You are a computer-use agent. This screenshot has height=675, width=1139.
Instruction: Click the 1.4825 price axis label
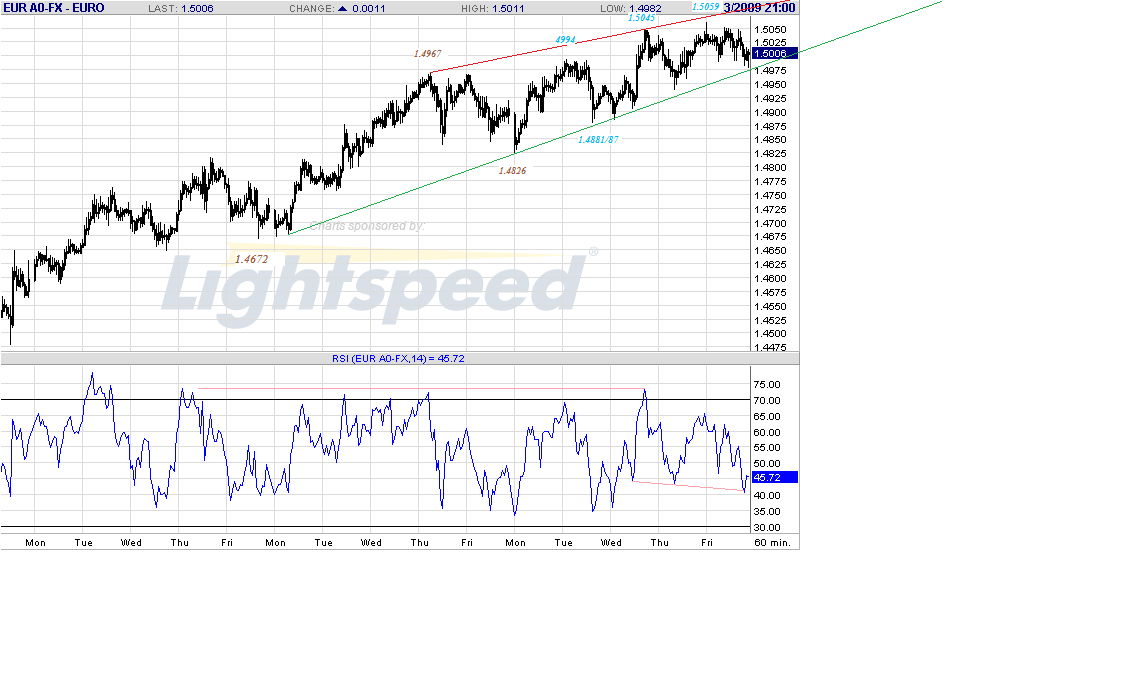[x=770, y=154]
